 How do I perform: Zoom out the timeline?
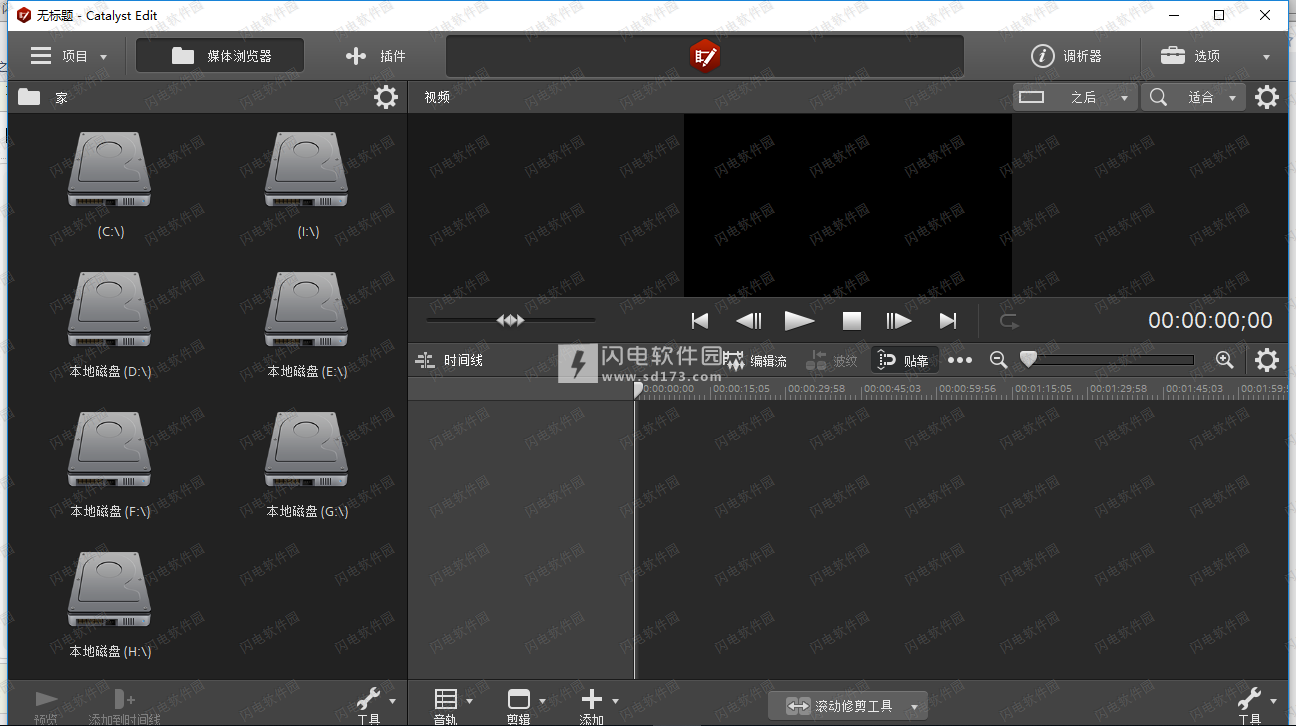(x=998, y=360)
